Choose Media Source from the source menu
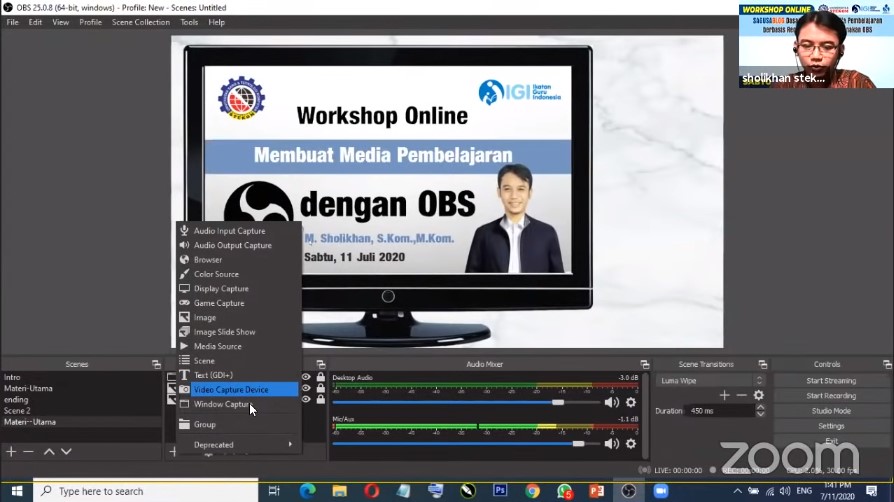The width and height of the screenshot is (894, 502). (239, 346)
